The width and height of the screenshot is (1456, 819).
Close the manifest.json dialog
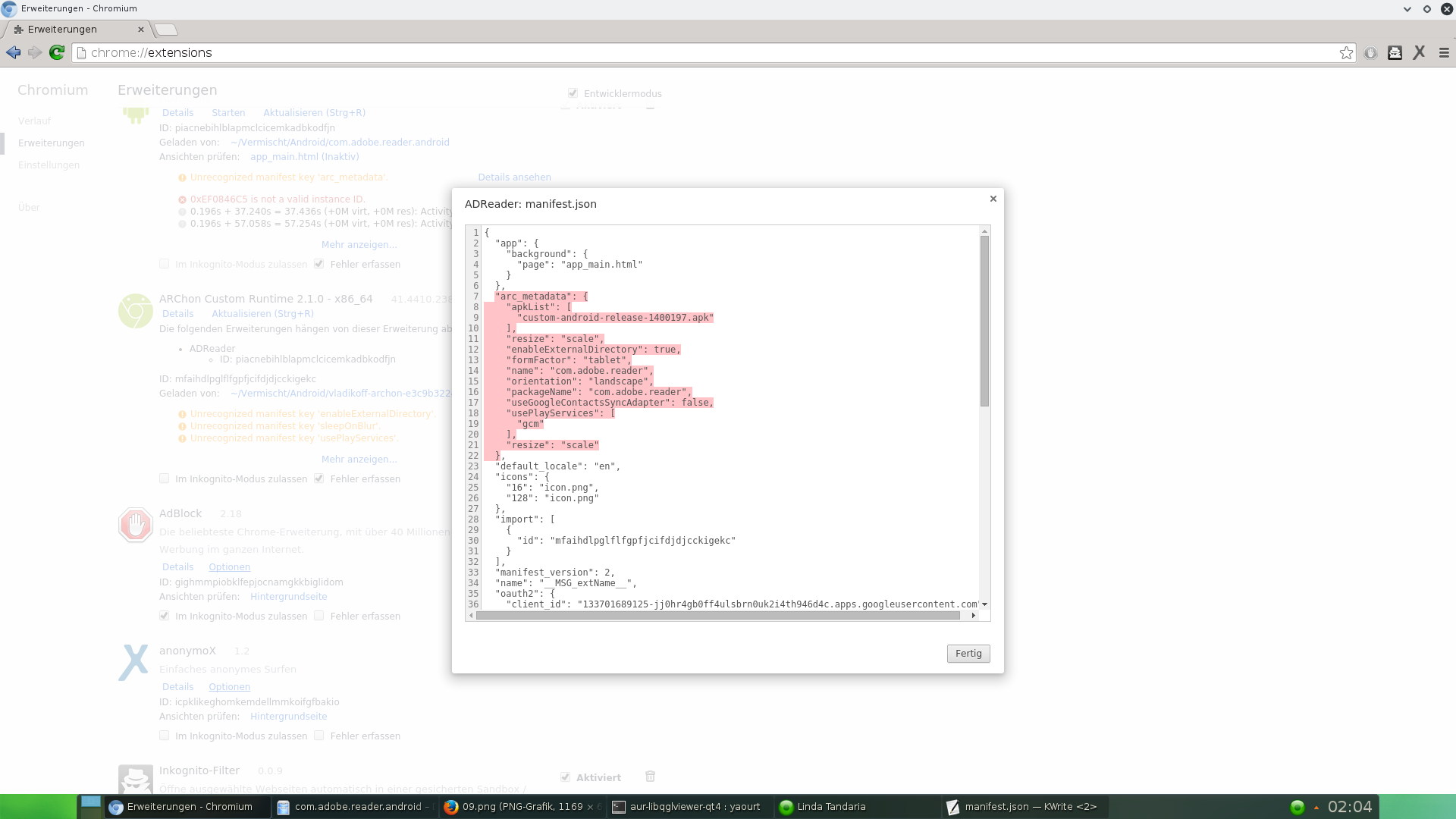[x=993, y=199]
